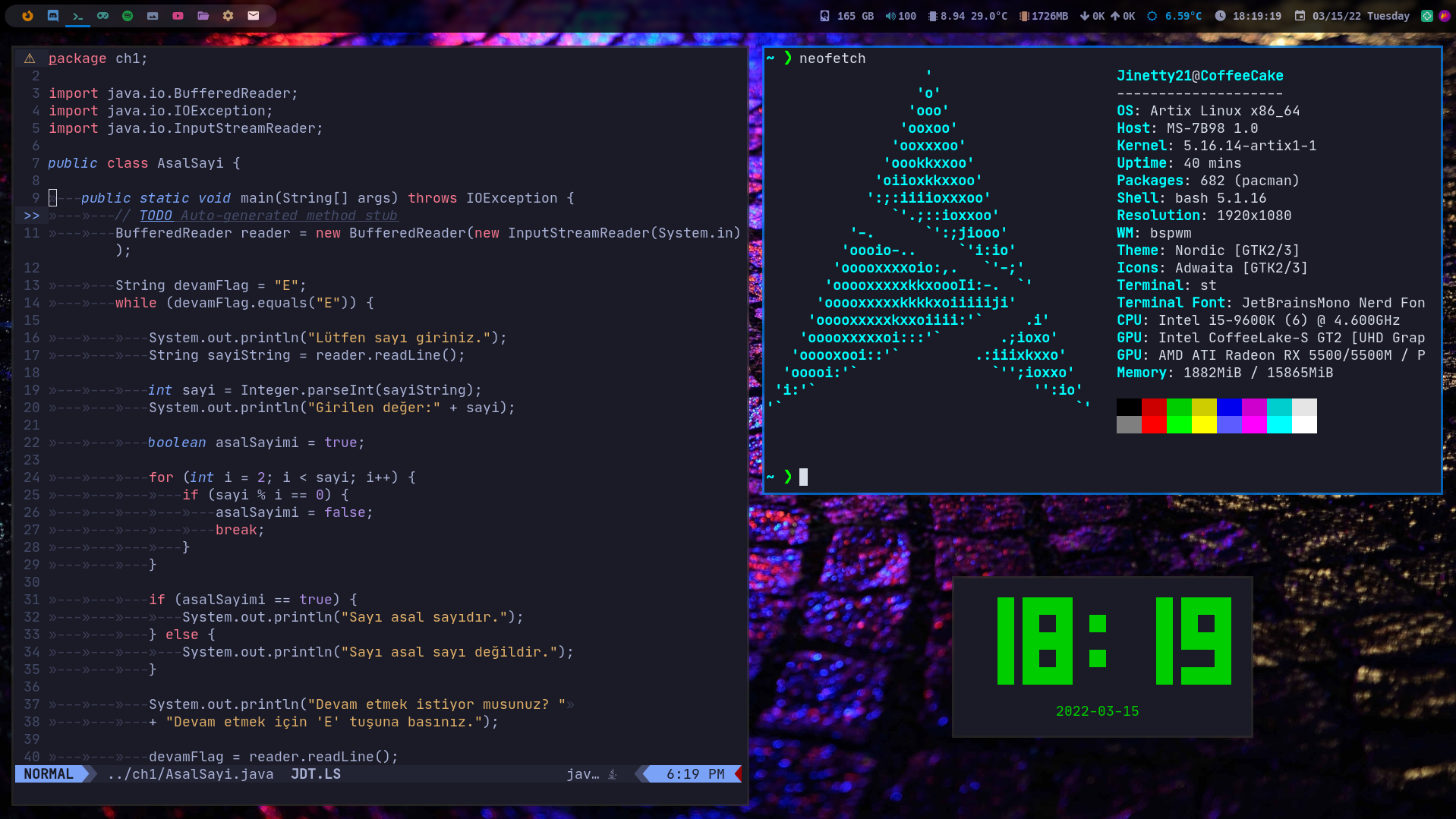Click the "Lütfen sayı giriniz." string
The height and width of the screenshot is (819, 1456).
coord(399,338)
